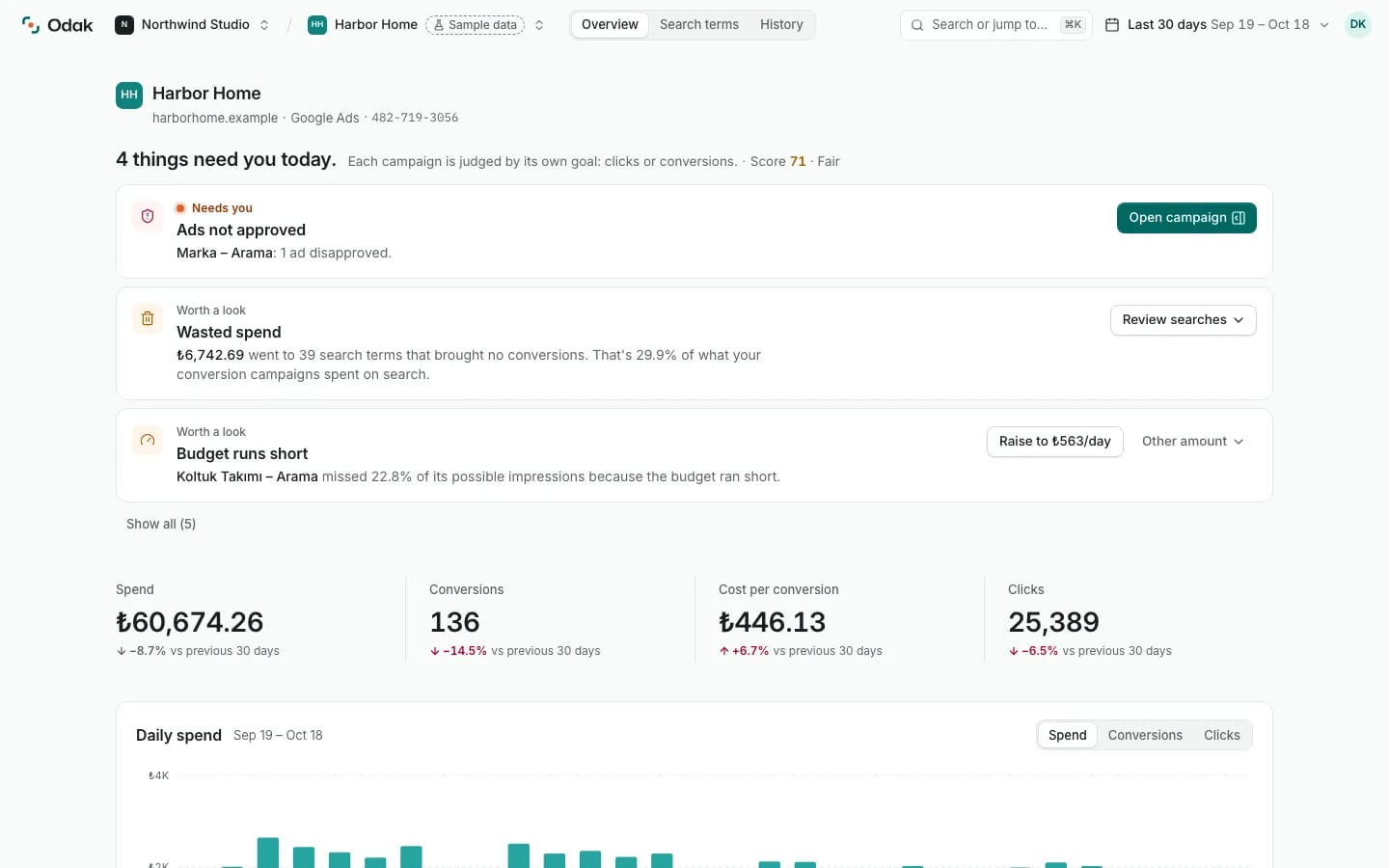Click the Ads not approved title
This screenshot has height=868, width=1389.
241,230
